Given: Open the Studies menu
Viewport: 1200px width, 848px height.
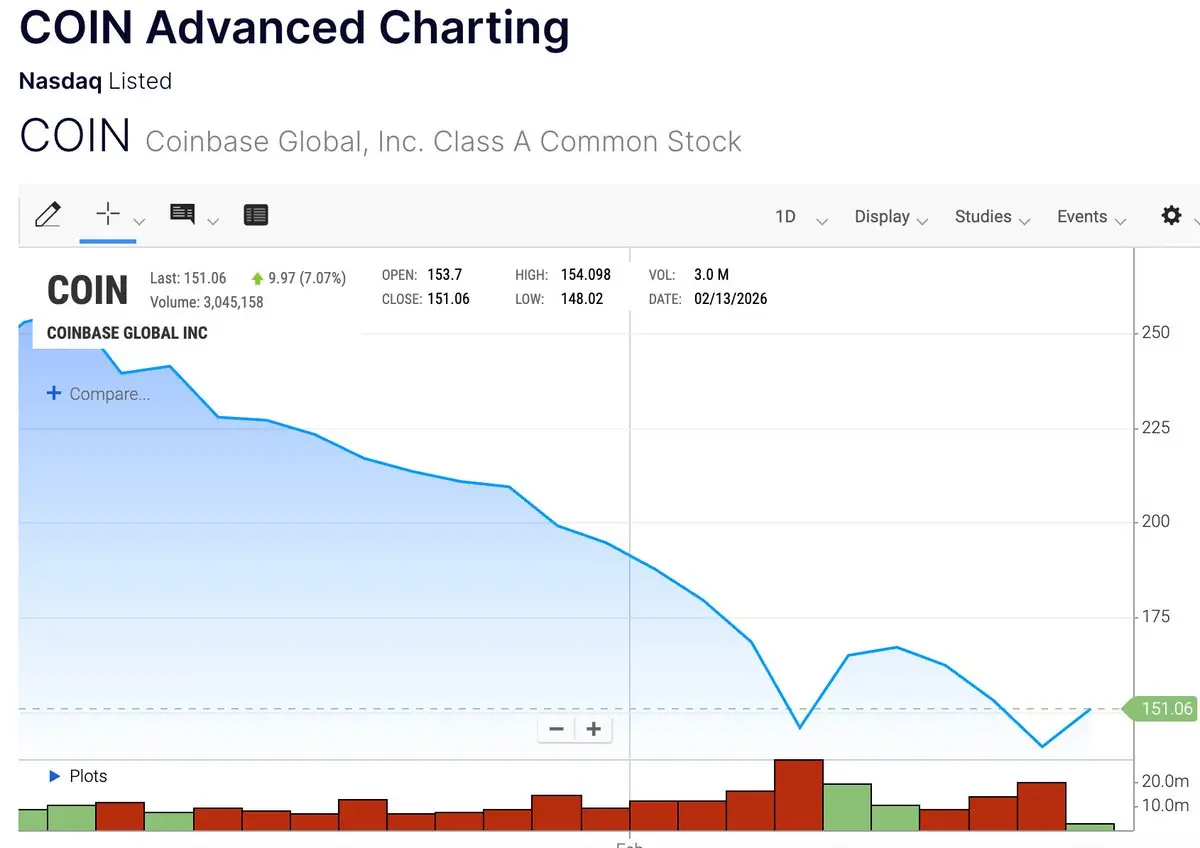Looking at the screenshot, I should click(x=992, y=217).
